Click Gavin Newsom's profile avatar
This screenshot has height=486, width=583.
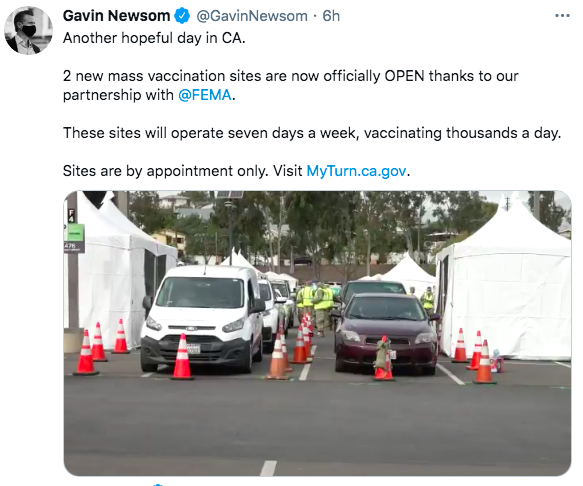[x=28, y=30]
